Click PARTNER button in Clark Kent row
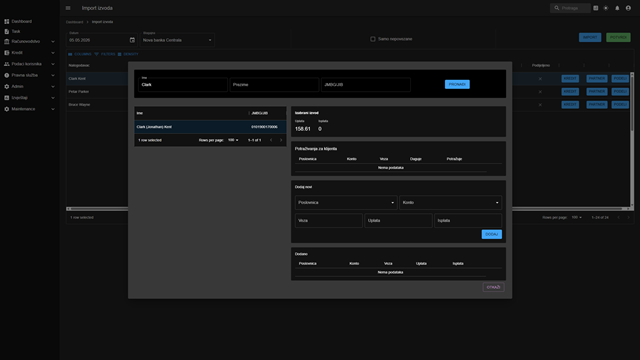640x360 pixels. pyautogui.click(x=597, y=78)
